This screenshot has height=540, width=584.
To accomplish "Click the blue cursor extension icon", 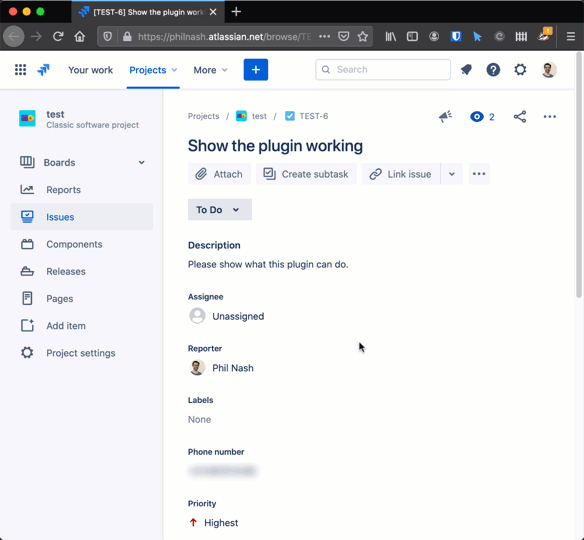I will pos(477,36).
